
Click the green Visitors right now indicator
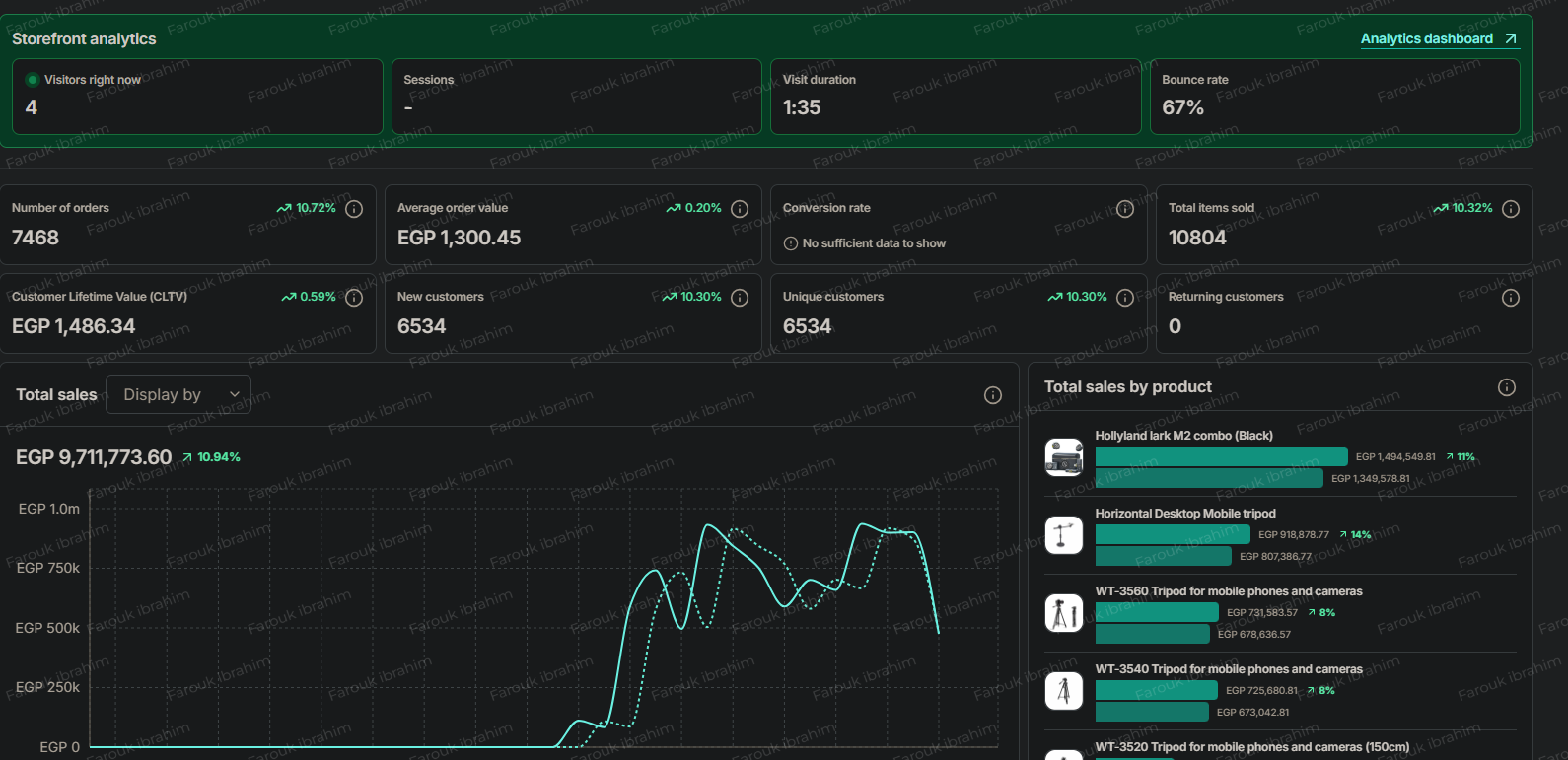(33, 80)
